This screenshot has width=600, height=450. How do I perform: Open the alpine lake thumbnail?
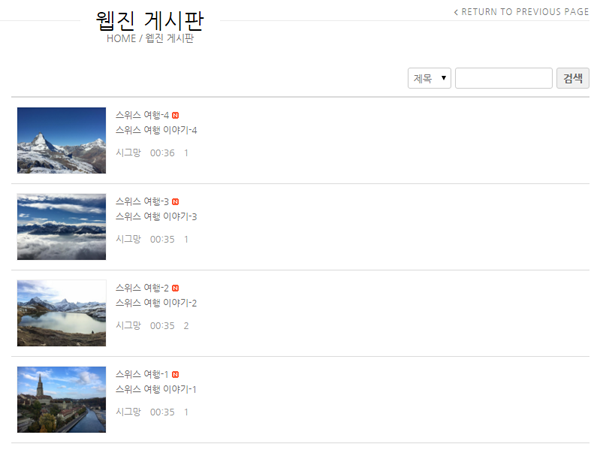point(62,313)
